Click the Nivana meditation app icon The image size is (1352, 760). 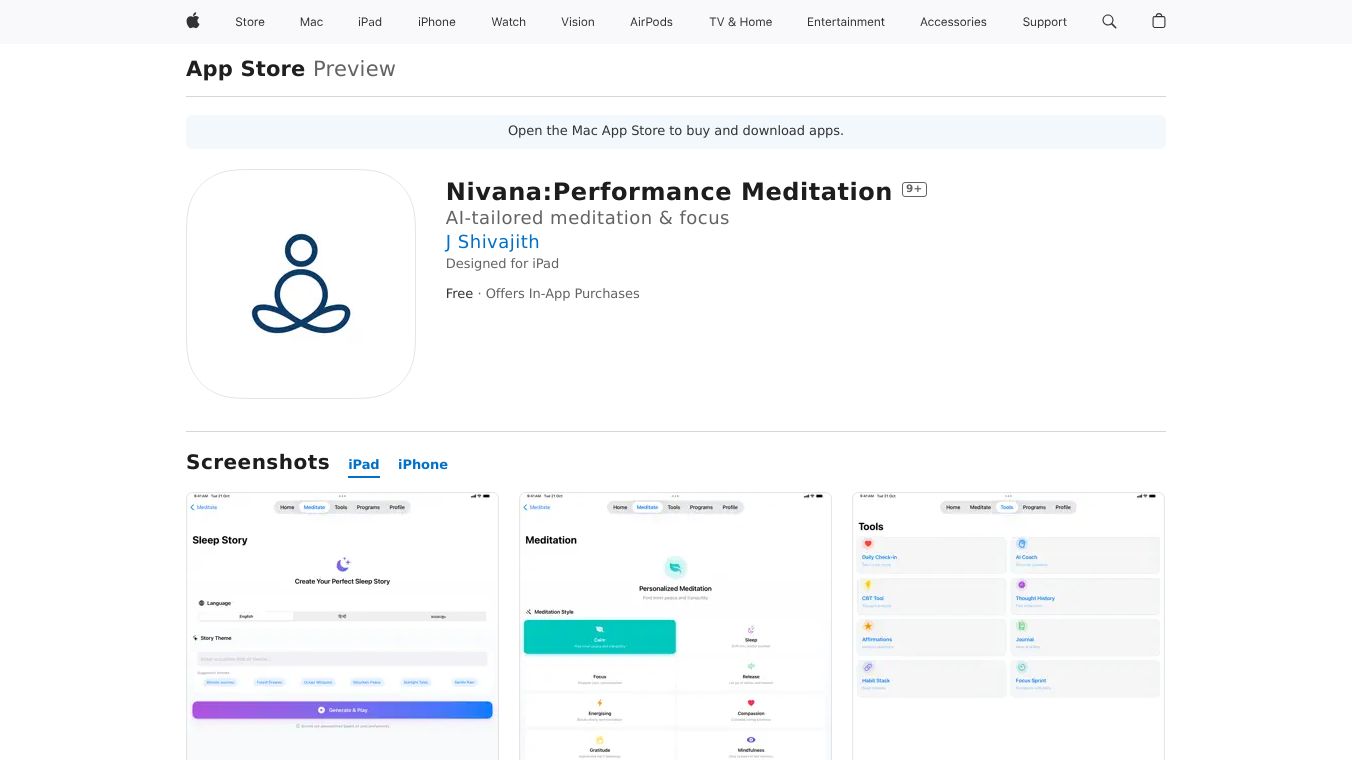[301, 284]
